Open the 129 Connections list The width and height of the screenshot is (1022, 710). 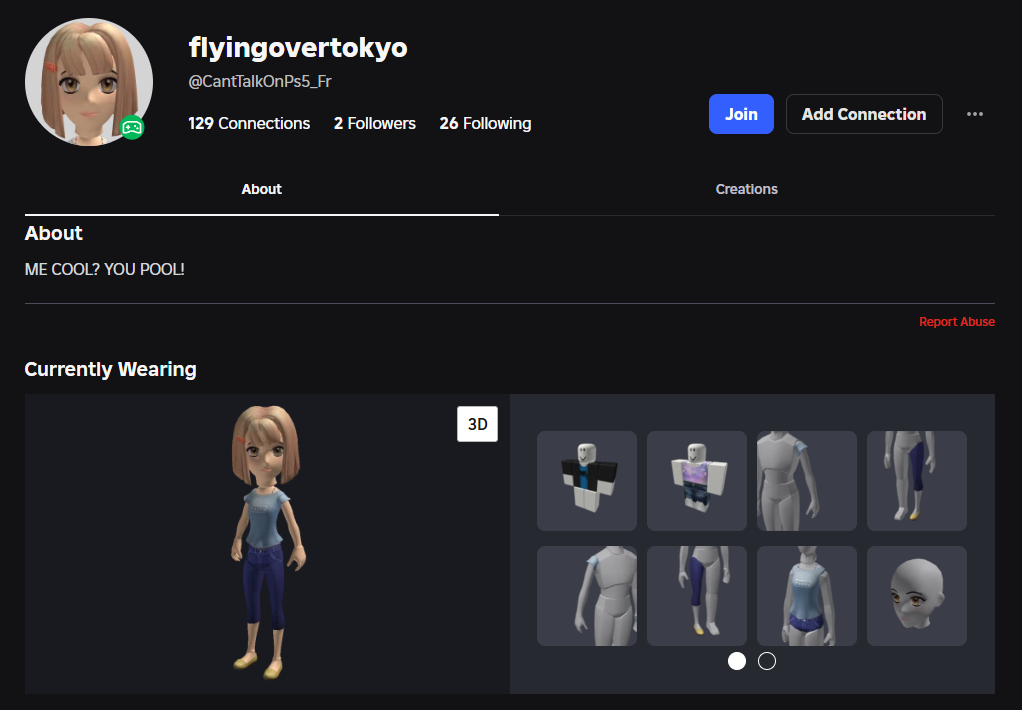[x=249, y=123]
